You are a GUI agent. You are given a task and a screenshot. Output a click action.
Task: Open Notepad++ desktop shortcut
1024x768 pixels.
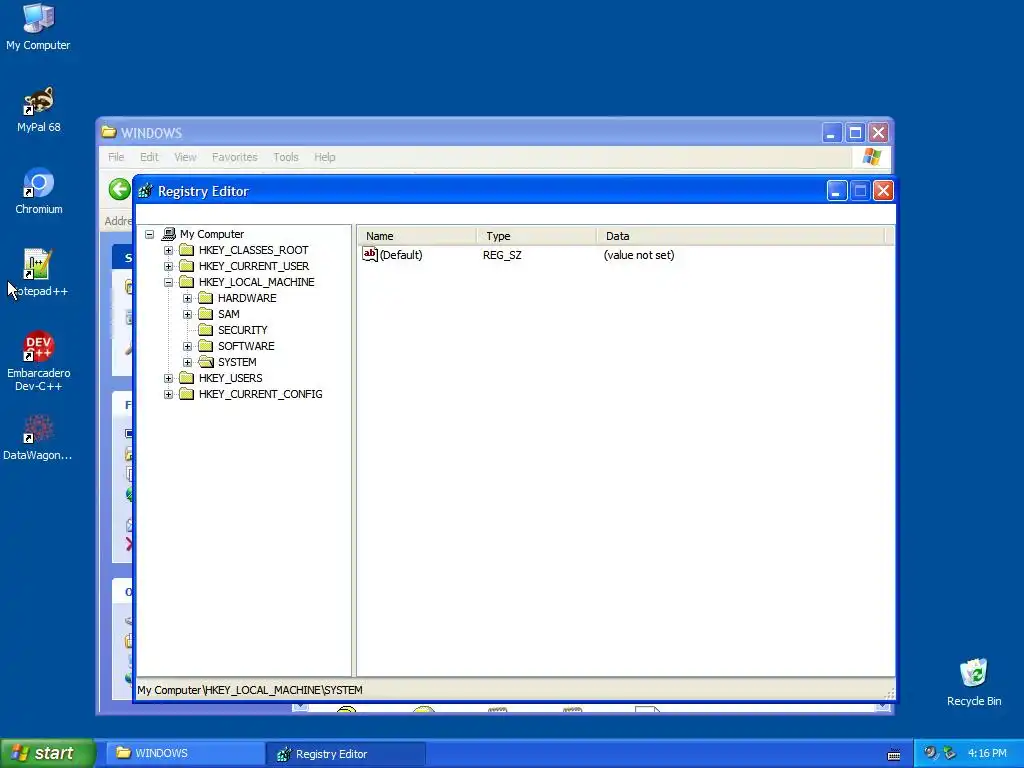pos(38,273)
